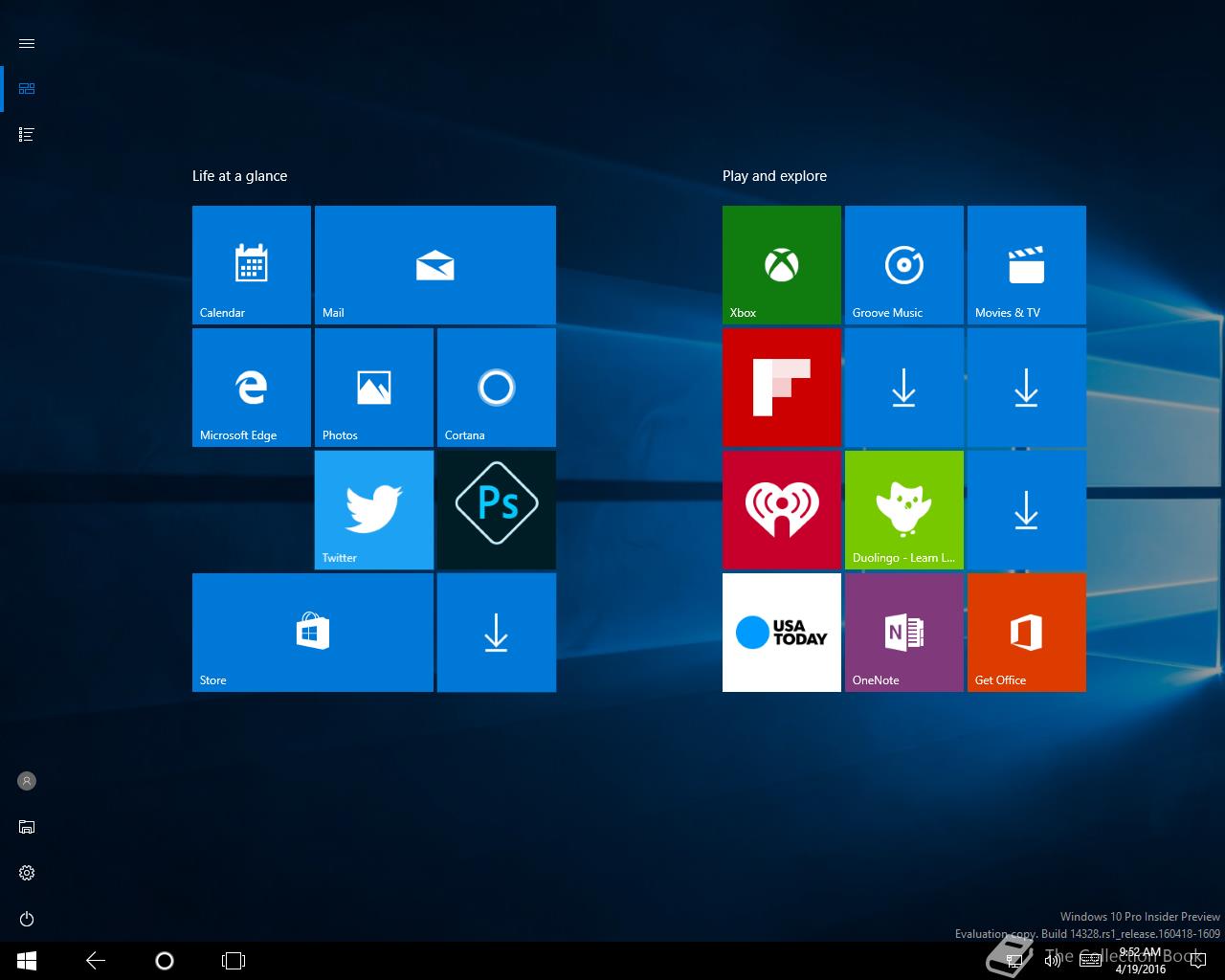Open the Power options menu

(x=27, y=919)
